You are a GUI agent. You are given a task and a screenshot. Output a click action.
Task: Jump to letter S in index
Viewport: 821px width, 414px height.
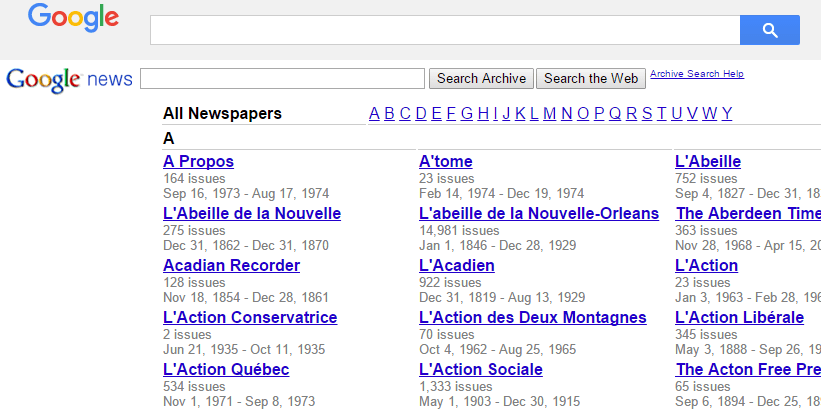[x=647, y=114]
